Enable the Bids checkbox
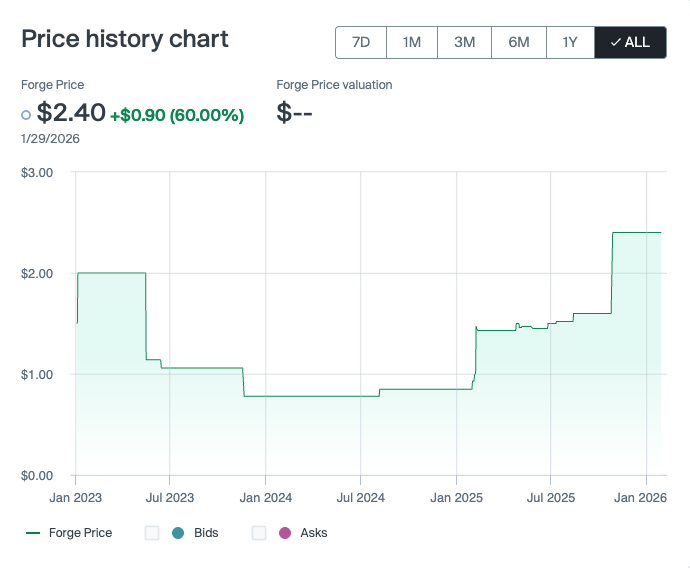Image resolution: width=690 pixels, height=568 pixels. click(x=152, y=533)
